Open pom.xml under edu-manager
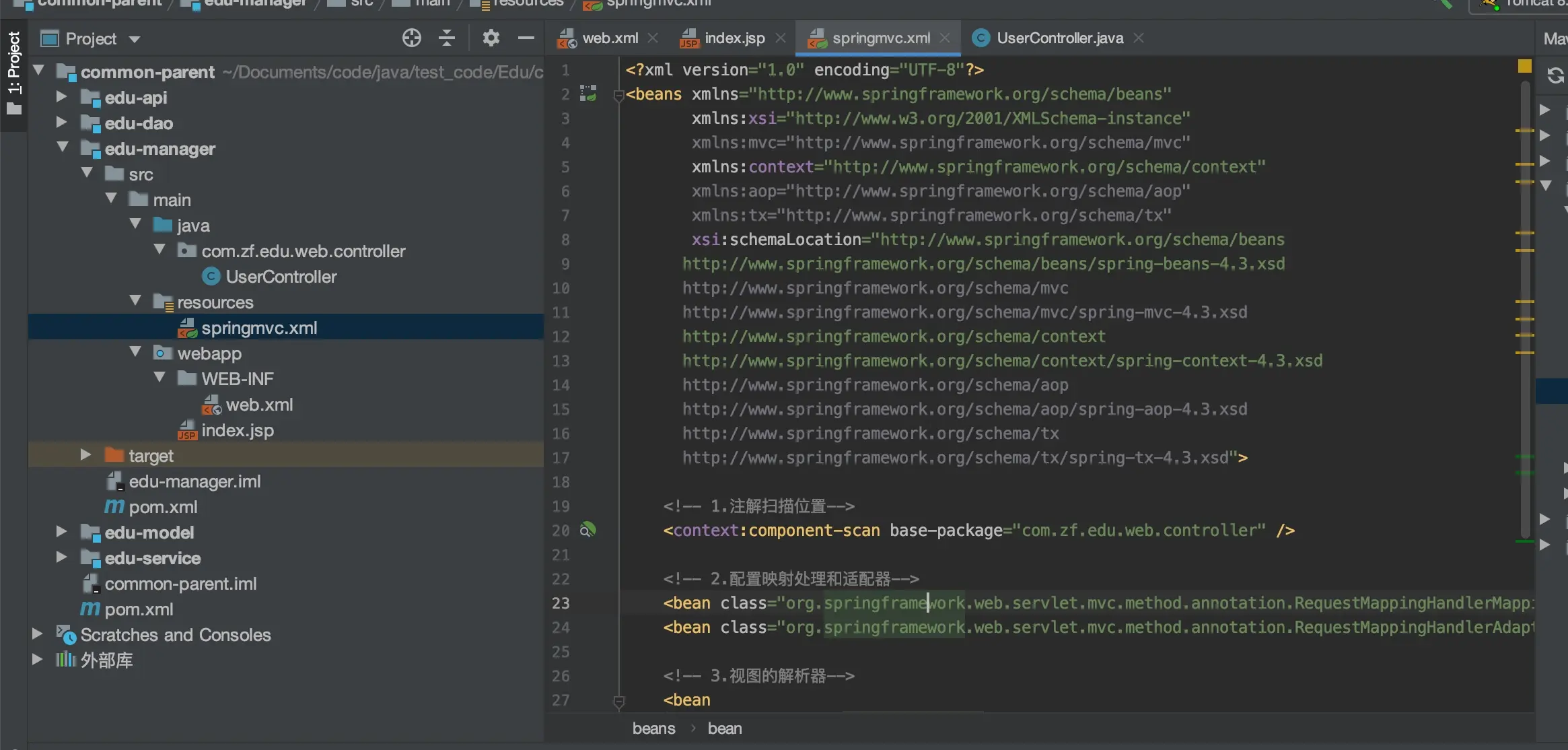Image resolution: width=1568 pixels, height=750 pixels. 163,507
